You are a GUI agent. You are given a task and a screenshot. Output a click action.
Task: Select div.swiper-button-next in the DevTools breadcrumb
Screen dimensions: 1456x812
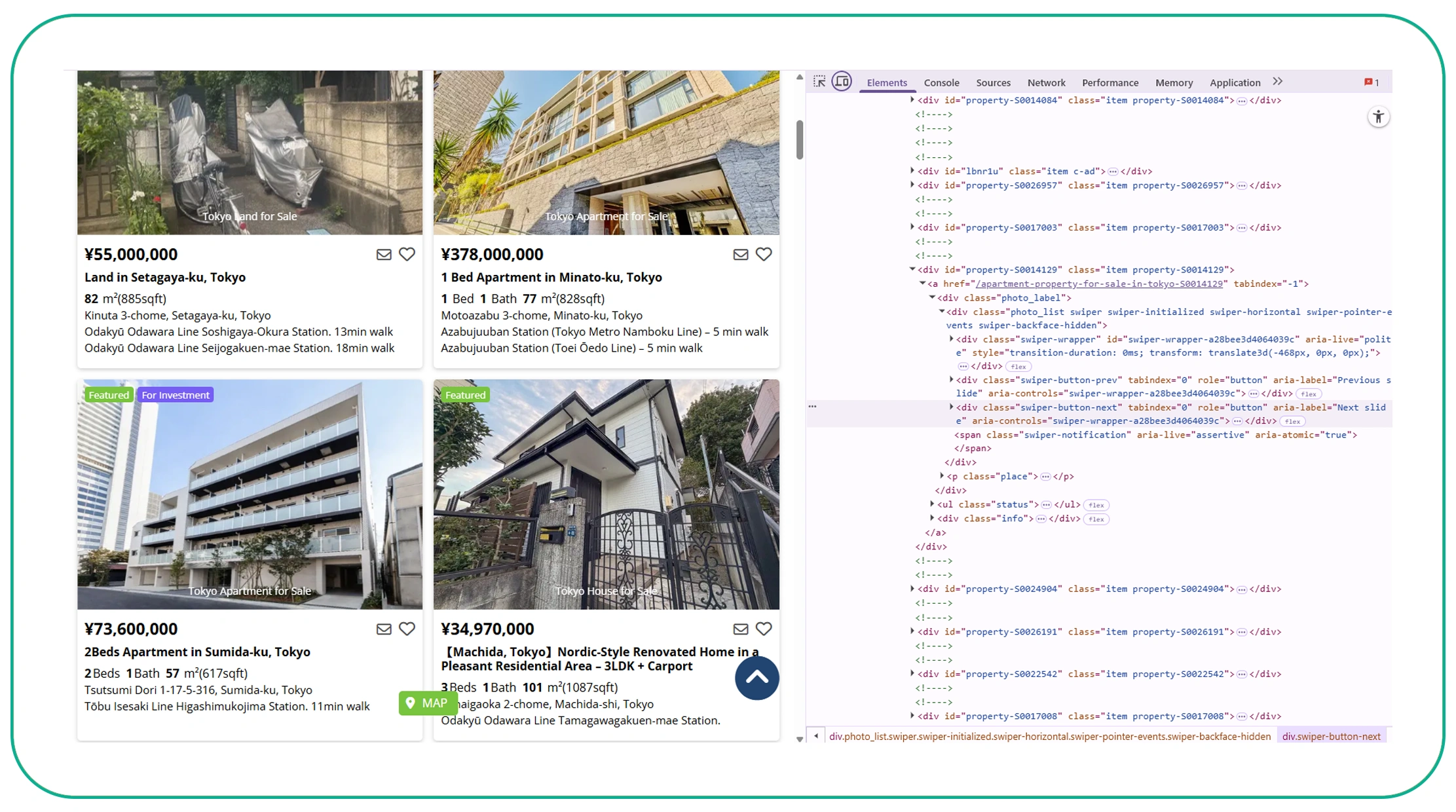coord(1332,736)
